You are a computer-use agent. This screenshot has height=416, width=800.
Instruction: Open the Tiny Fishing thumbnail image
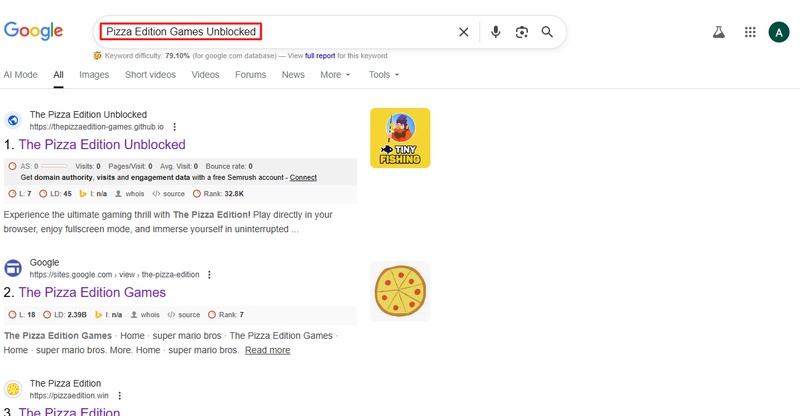400,138
